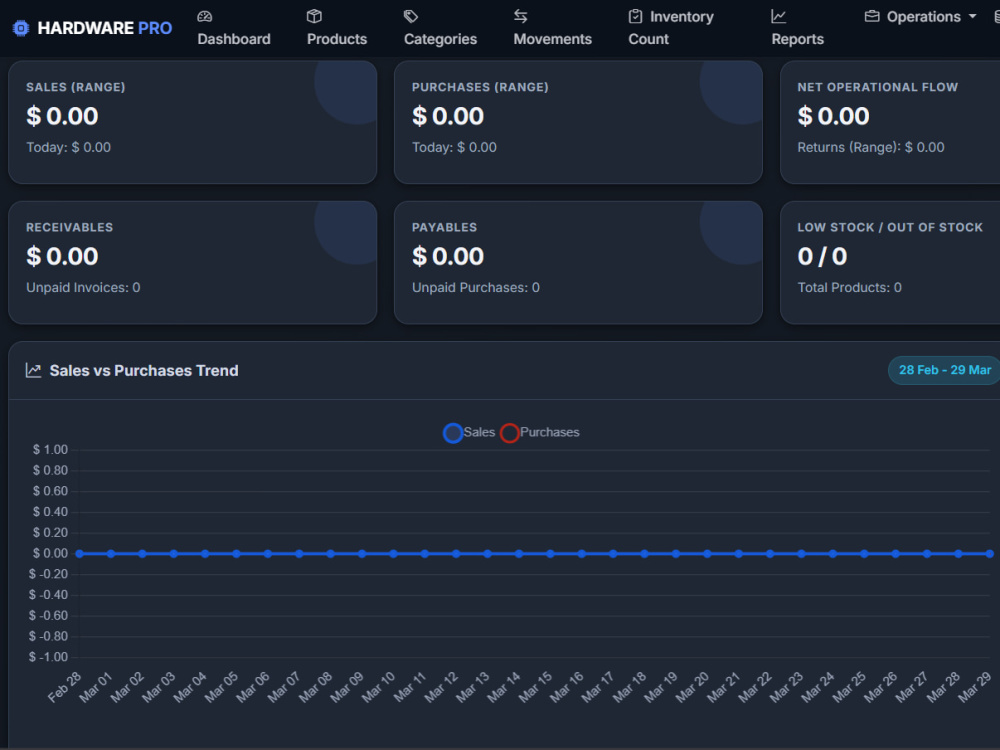Image resolution: width=1000 pixels, height=750 pixels.
Task: Click the $ 1.00 y-axis label
Action: click(x=50, y=450)
